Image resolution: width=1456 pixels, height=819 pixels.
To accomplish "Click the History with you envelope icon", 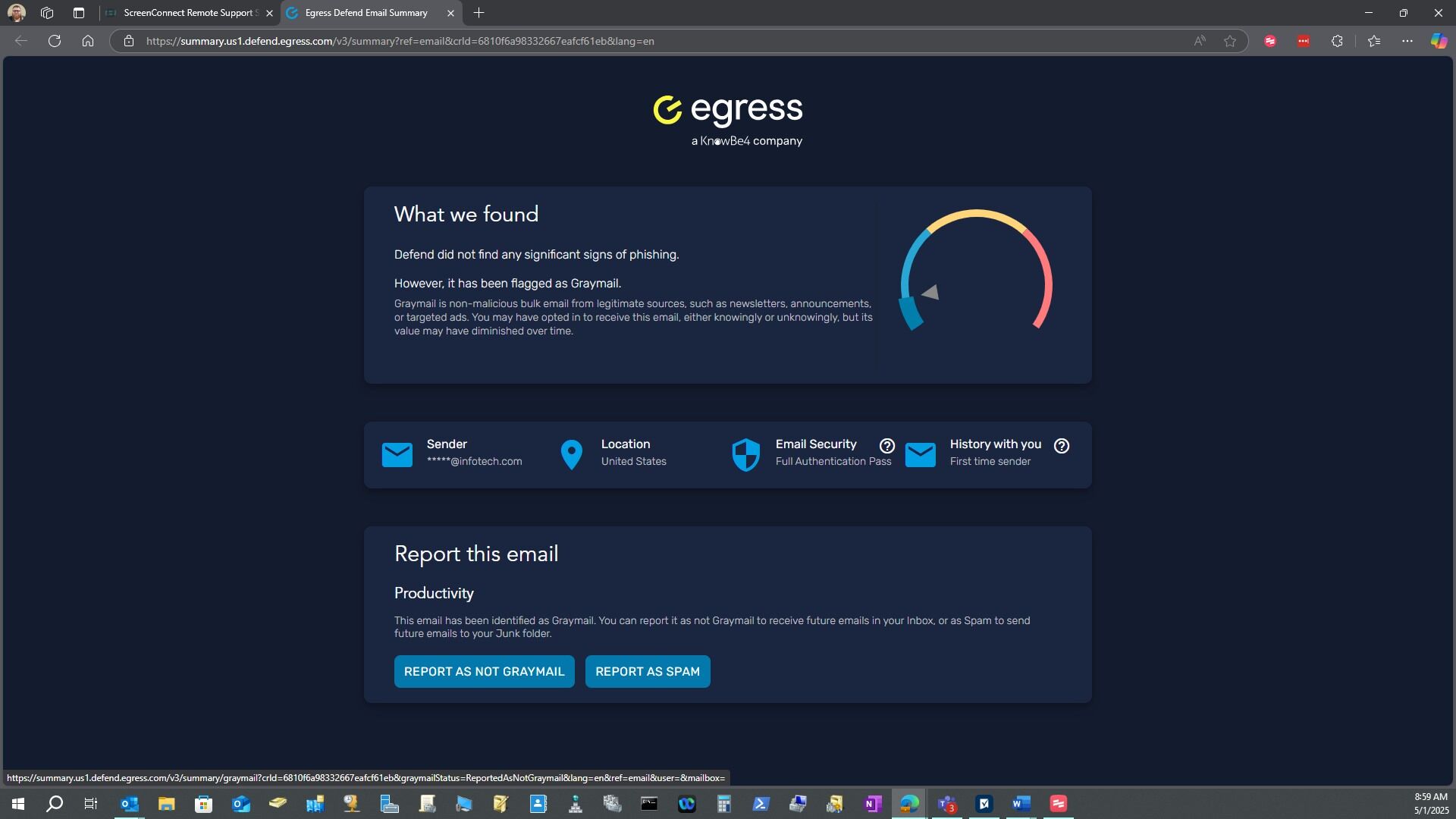I will point(921,454).
